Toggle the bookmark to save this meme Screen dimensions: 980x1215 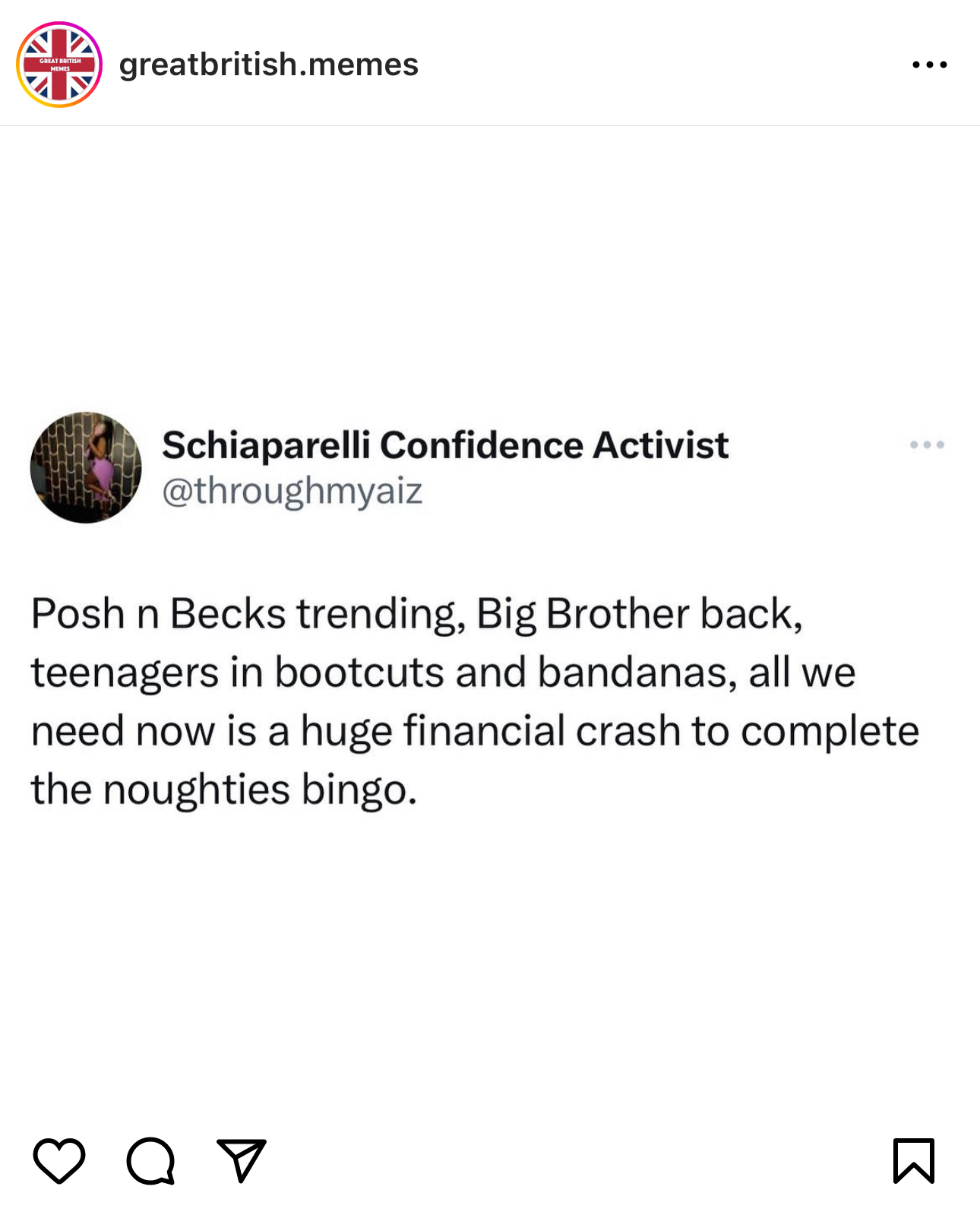[914, 1160]
